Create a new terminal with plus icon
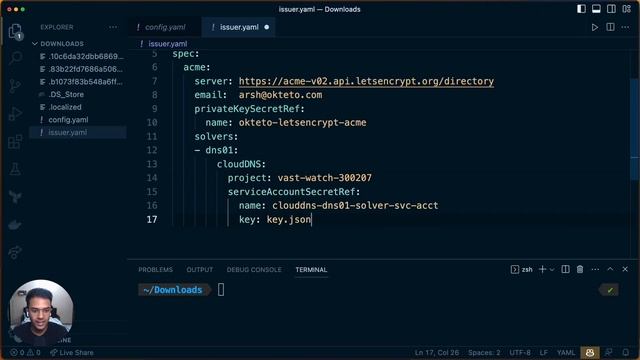The image size is (640, 360). pos(542,269)
